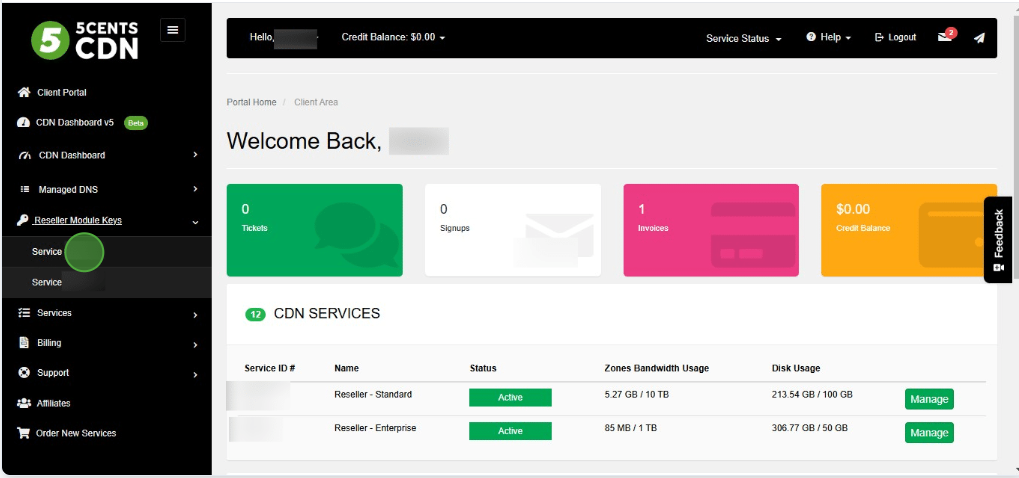
Task: Click the Zones Bandwidth Usage column header
Action: pyautogui.click(x=656, y=368)
